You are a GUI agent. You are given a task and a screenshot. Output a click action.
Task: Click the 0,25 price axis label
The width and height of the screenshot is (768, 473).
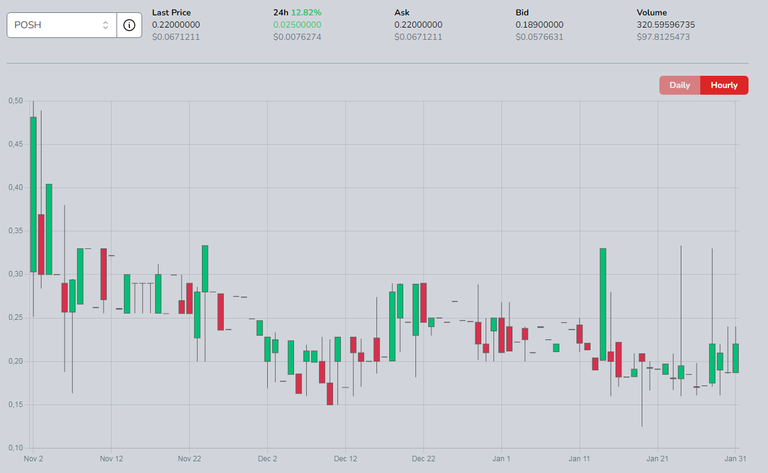pyautogui.click(x=16, y=318)
